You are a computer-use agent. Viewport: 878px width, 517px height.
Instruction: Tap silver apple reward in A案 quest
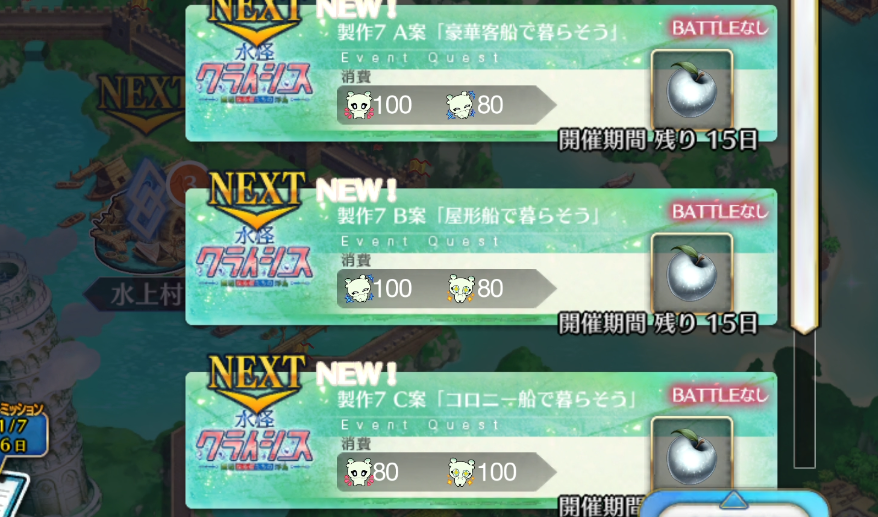[x=692, y=90]
